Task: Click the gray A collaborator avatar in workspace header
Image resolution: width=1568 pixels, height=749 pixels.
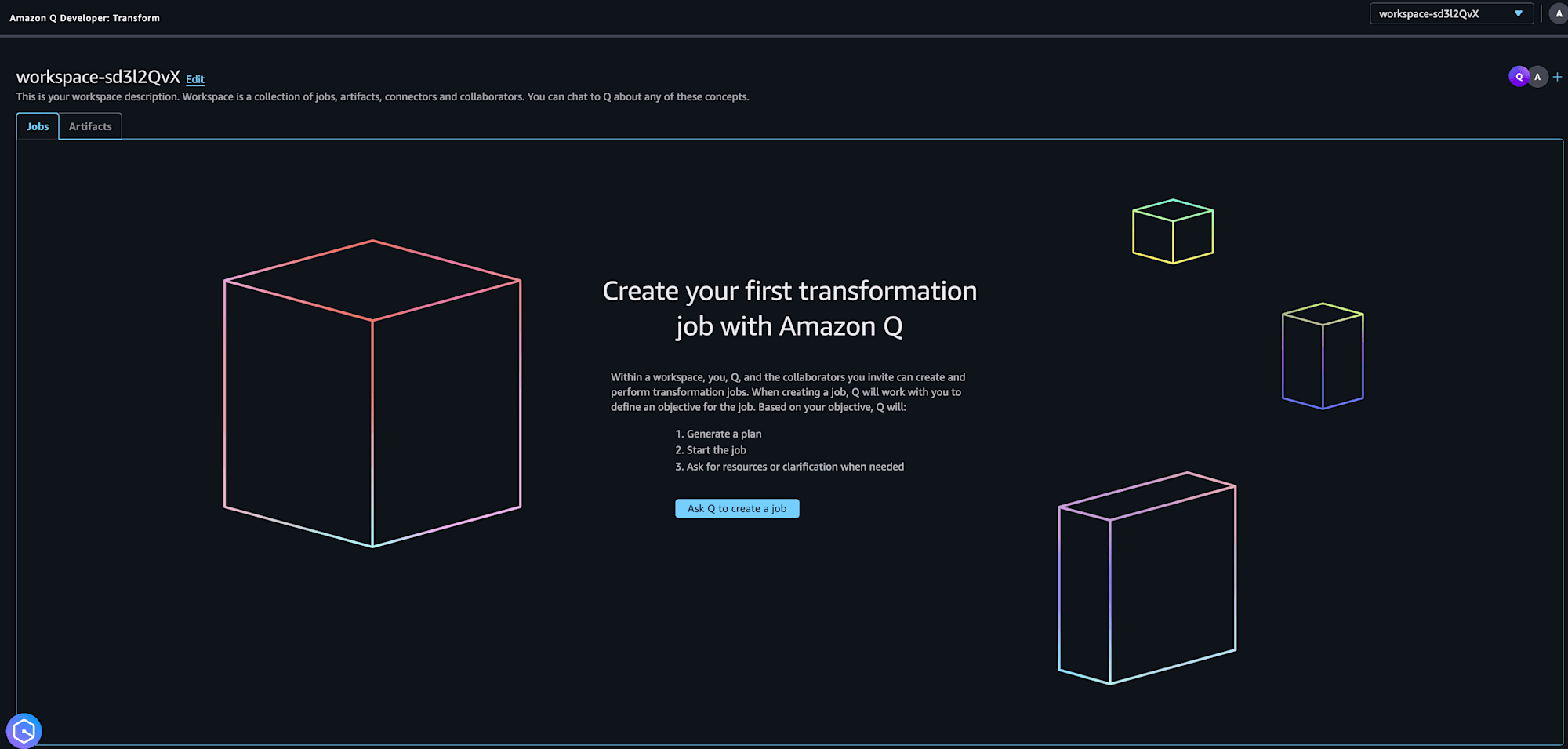Action: coord(1538,77)
